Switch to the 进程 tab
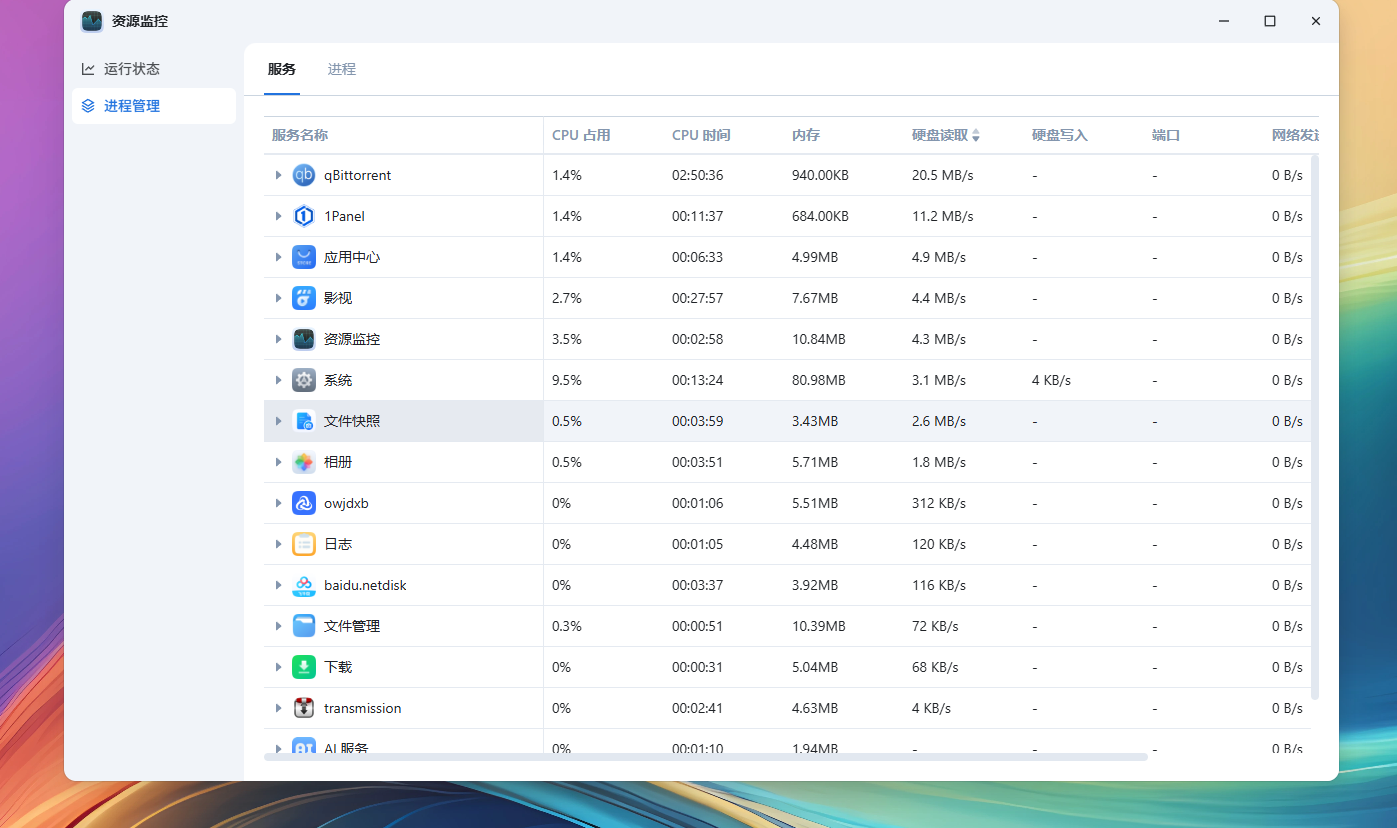1397x828 pixels. point(342,69)
